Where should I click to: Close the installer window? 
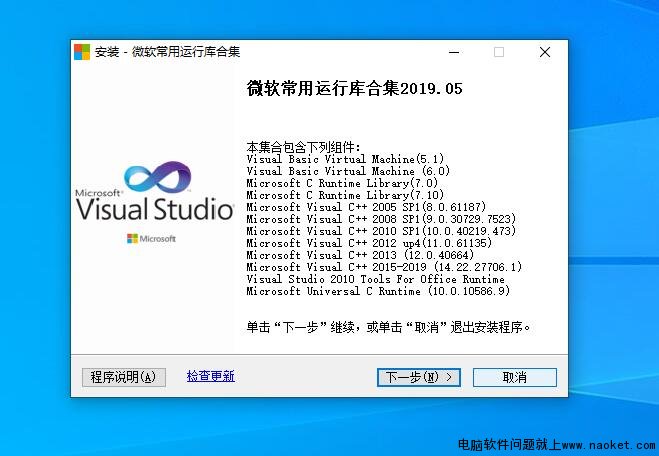pyautogui.click(x=545, y=52)
